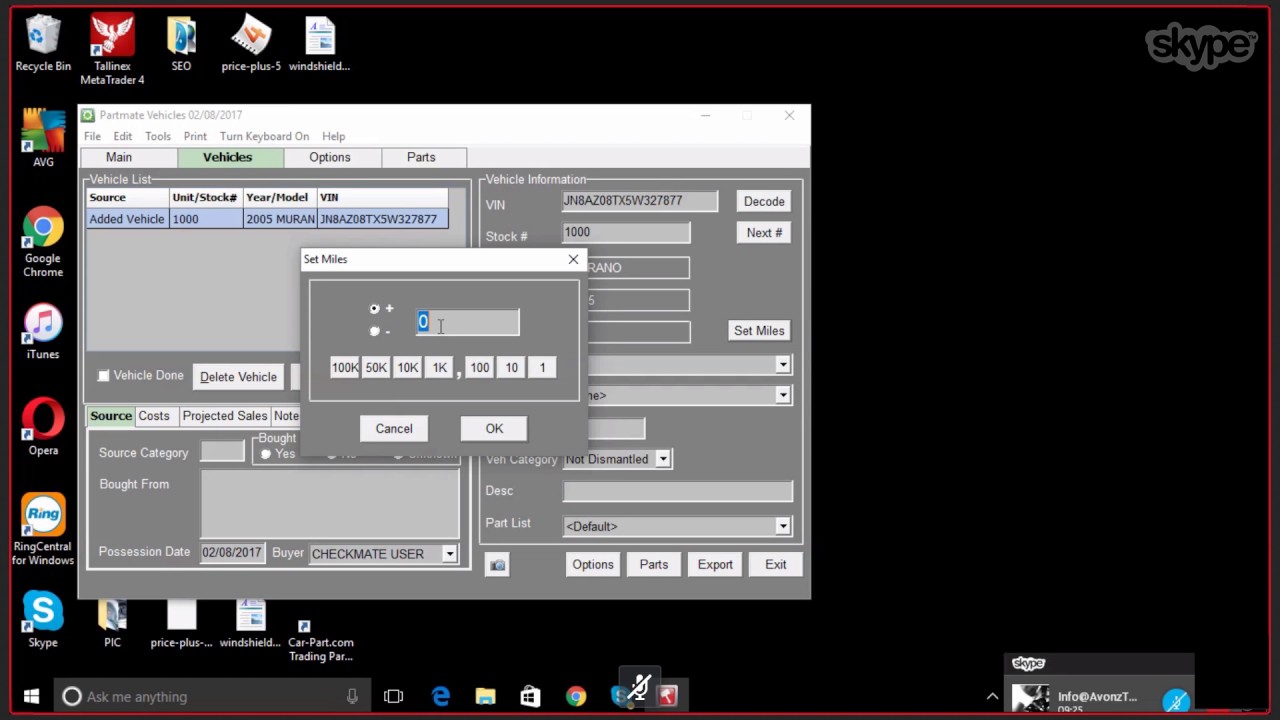The width and height of the screenshot is (1280, 720).
Task: Cancel the Set Miles dialog
Action: (394, 429)
